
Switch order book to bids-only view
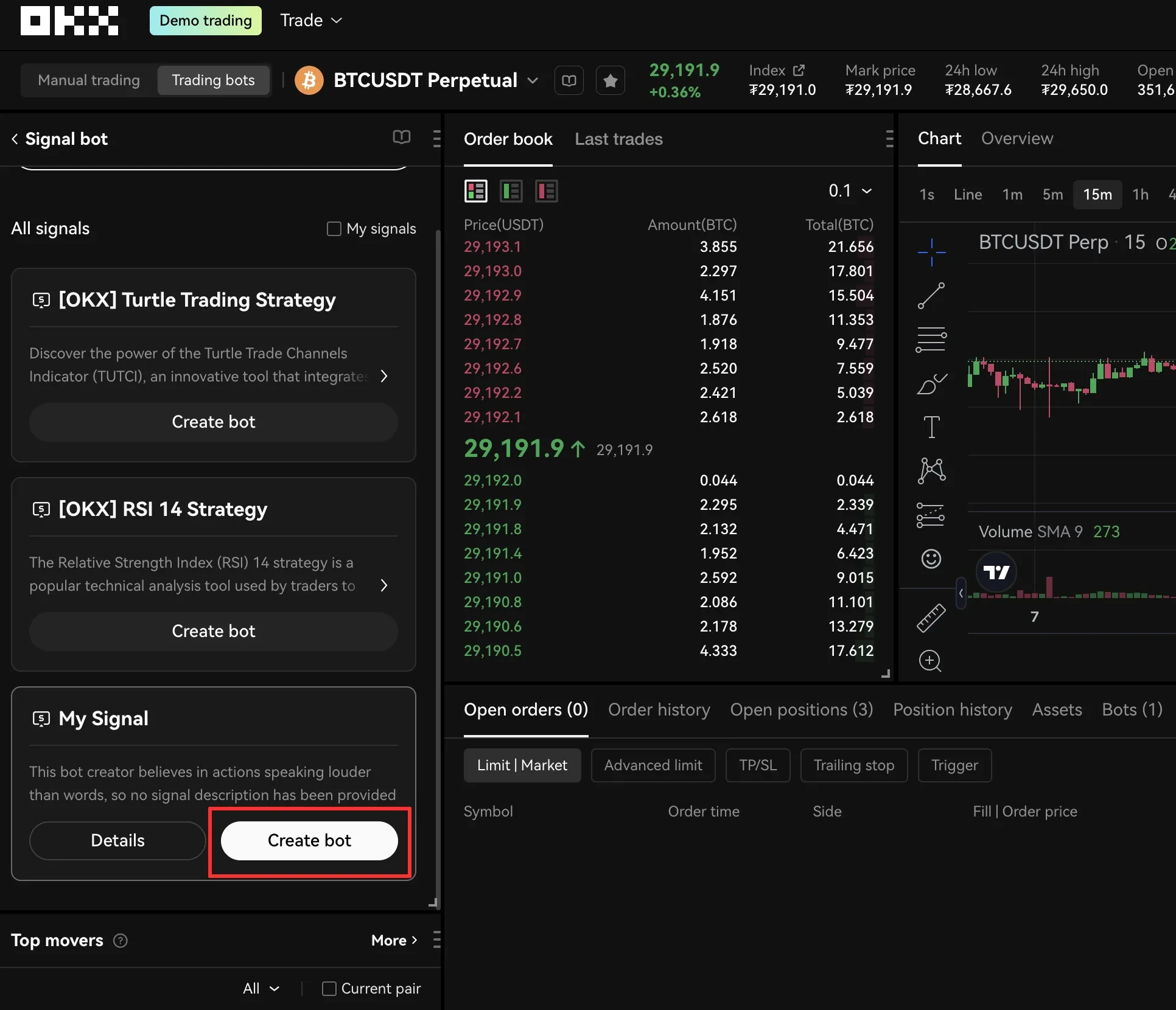point(511,190)
